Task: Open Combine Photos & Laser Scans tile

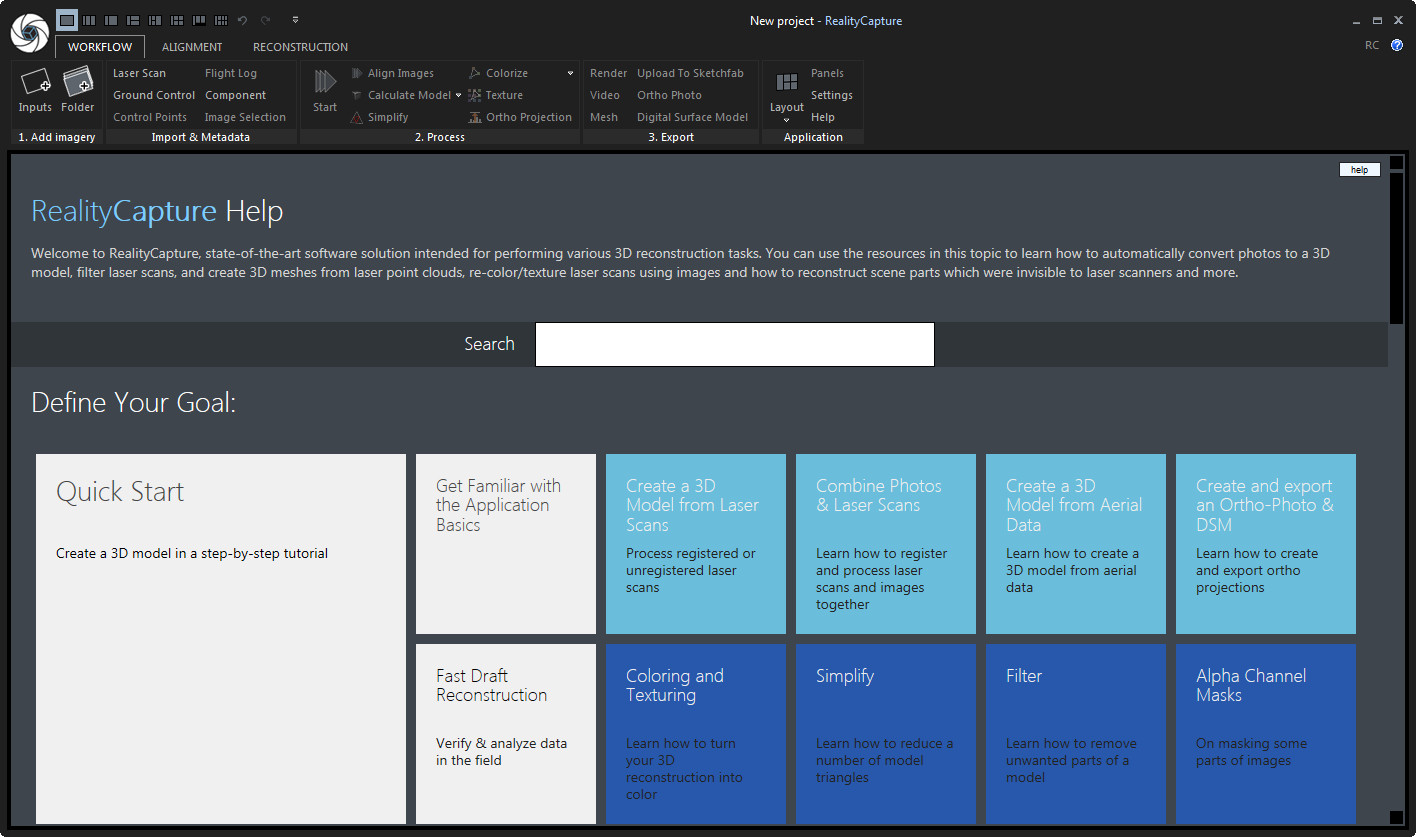Action: tap(886, 544)
